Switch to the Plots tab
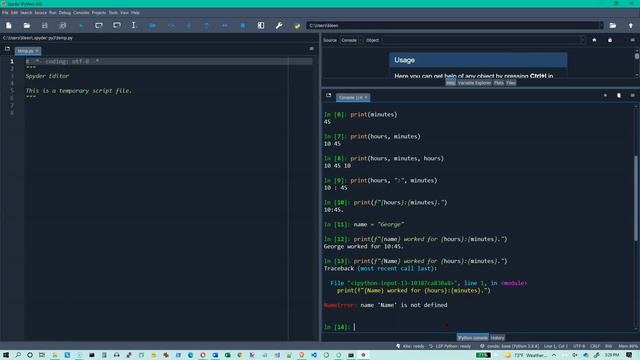Screen dimensions: 640x360 (499, 83)
